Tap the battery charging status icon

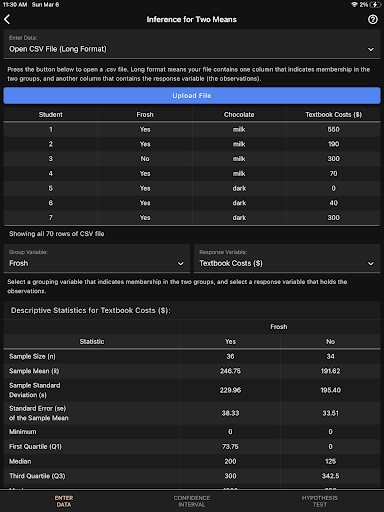(x=375, y=5)
